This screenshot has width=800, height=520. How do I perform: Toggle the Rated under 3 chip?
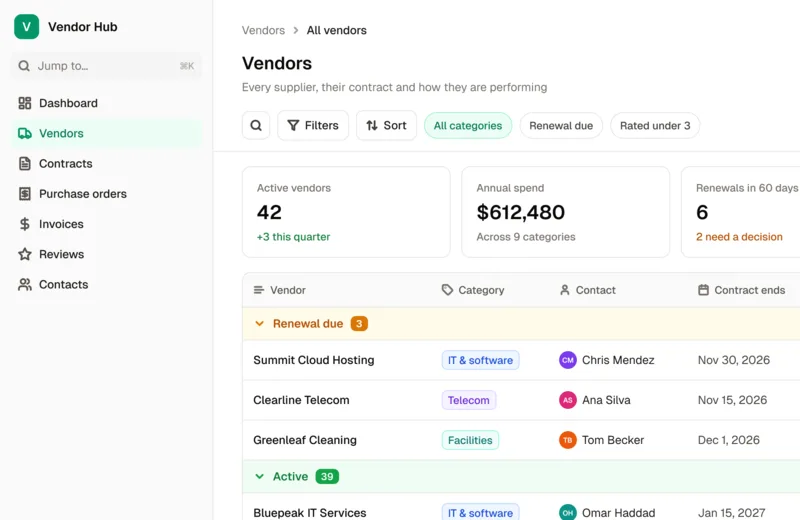pyautogui.click(x=655, y=126)
